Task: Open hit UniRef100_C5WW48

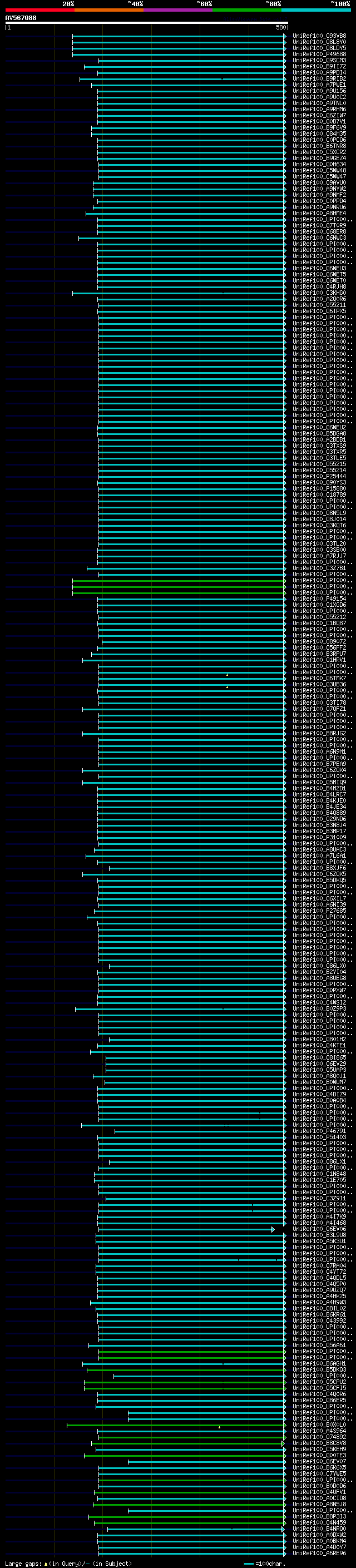Action: point(319,170)
